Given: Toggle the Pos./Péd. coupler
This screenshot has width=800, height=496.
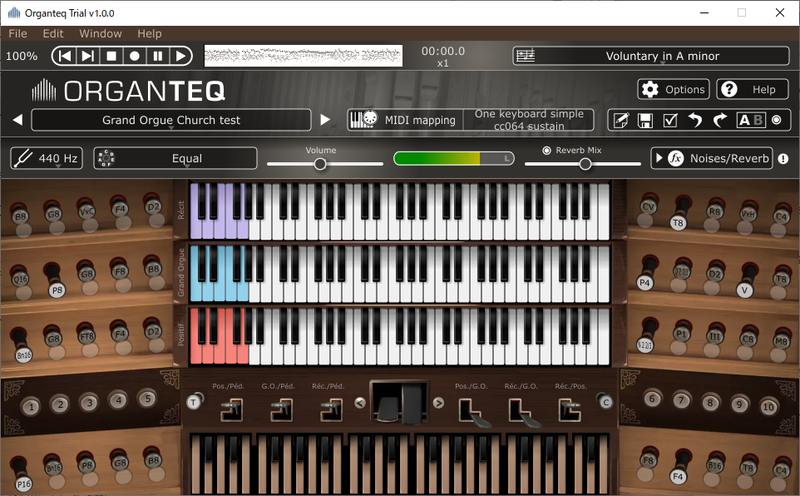Looking at the screenshot, I should [x=231, y=410].
